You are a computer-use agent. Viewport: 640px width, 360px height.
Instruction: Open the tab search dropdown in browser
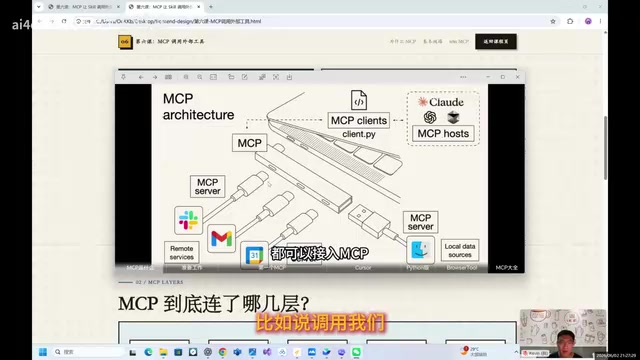[x=39, y=7]
